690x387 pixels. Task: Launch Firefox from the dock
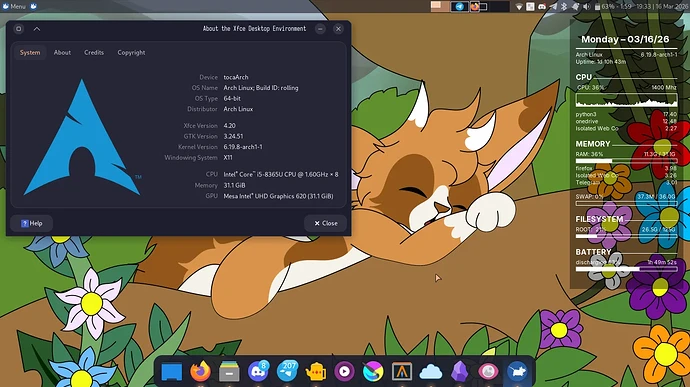(x=200, y=371)
